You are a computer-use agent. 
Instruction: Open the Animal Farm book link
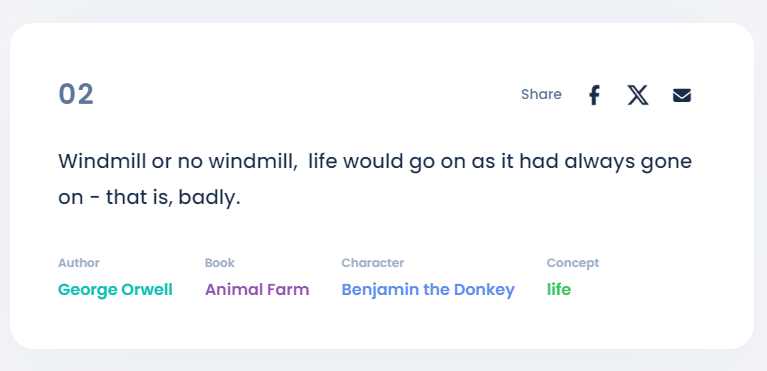pyautogui.click(x=257, y=290)
